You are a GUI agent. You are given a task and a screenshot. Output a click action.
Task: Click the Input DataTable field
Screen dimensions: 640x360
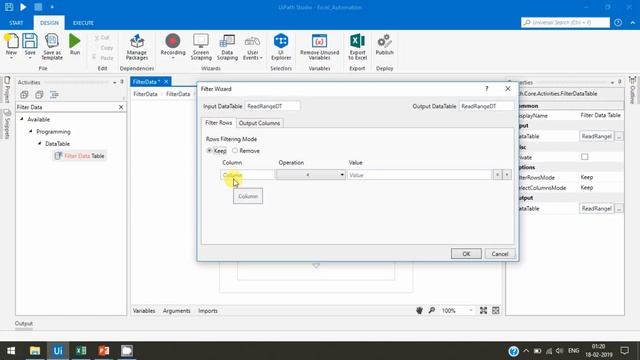(272, 106)
